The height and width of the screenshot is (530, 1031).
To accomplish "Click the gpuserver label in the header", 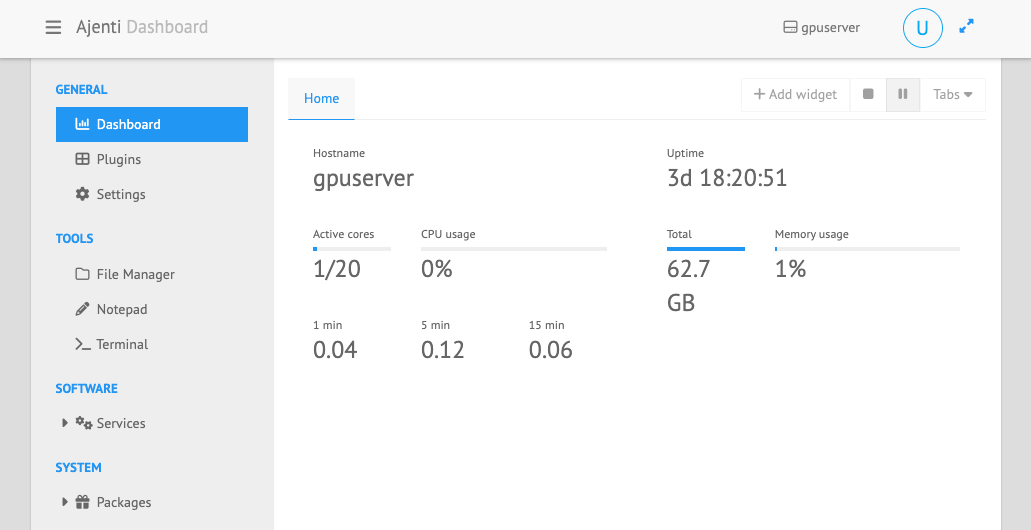I will click(x=830, y=28).
